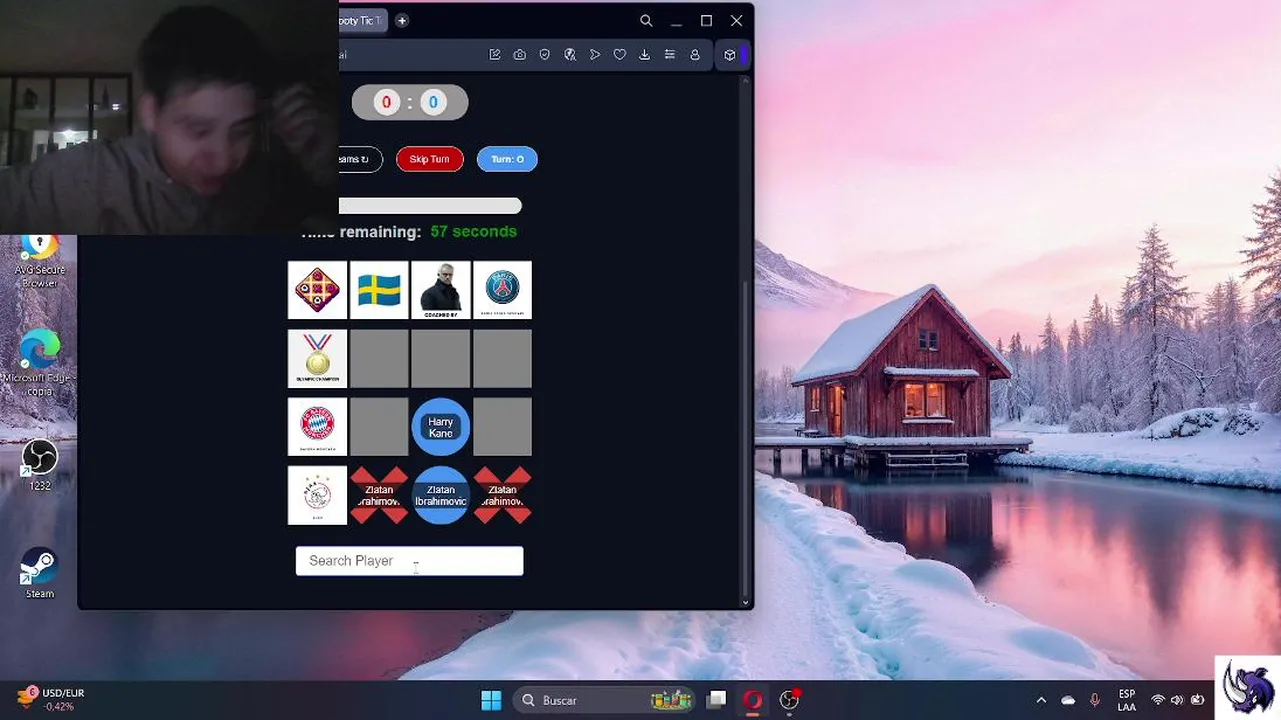This screenshot has width=1281, height=720.
Task: Select empty cell Olympic champion and manager
Action: (x=441, y=358)
